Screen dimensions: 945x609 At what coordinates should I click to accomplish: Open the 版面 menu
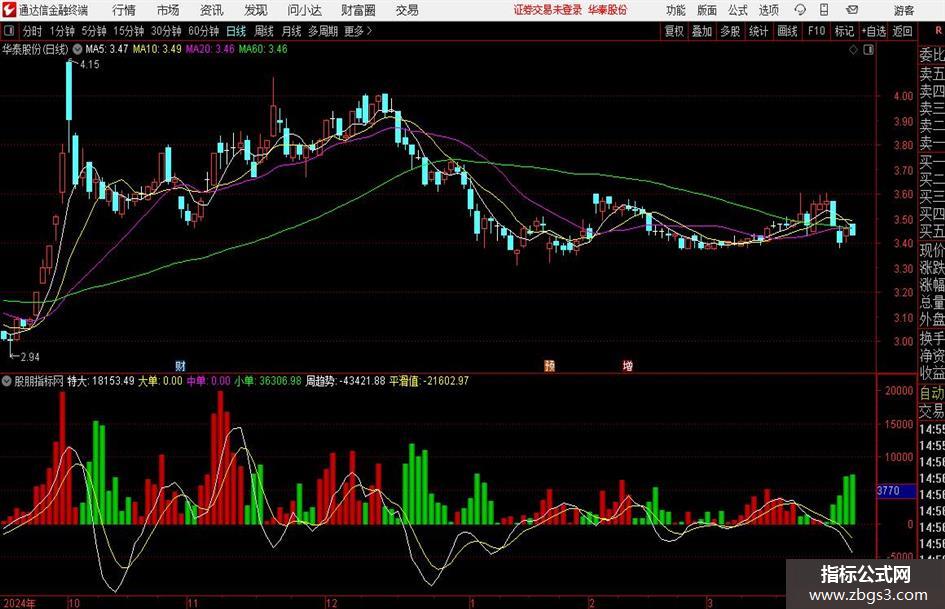tap(706, 10)
